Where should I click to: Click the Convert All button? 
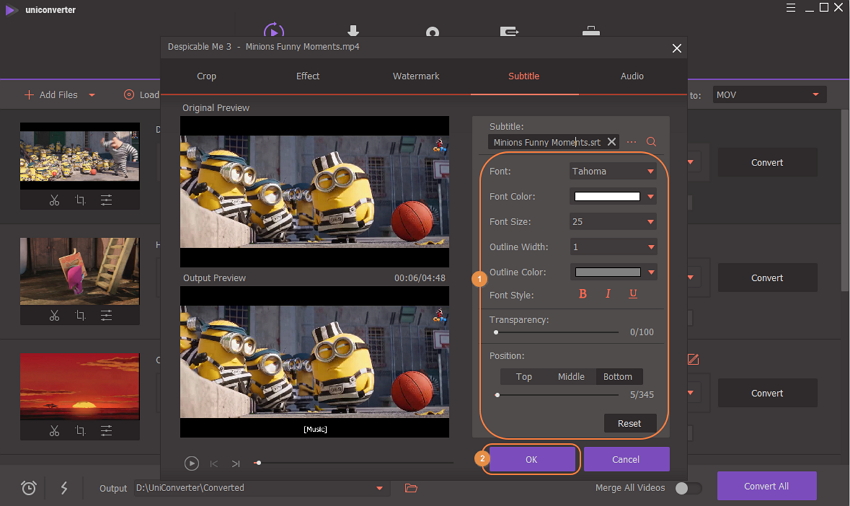coord(767,486)
